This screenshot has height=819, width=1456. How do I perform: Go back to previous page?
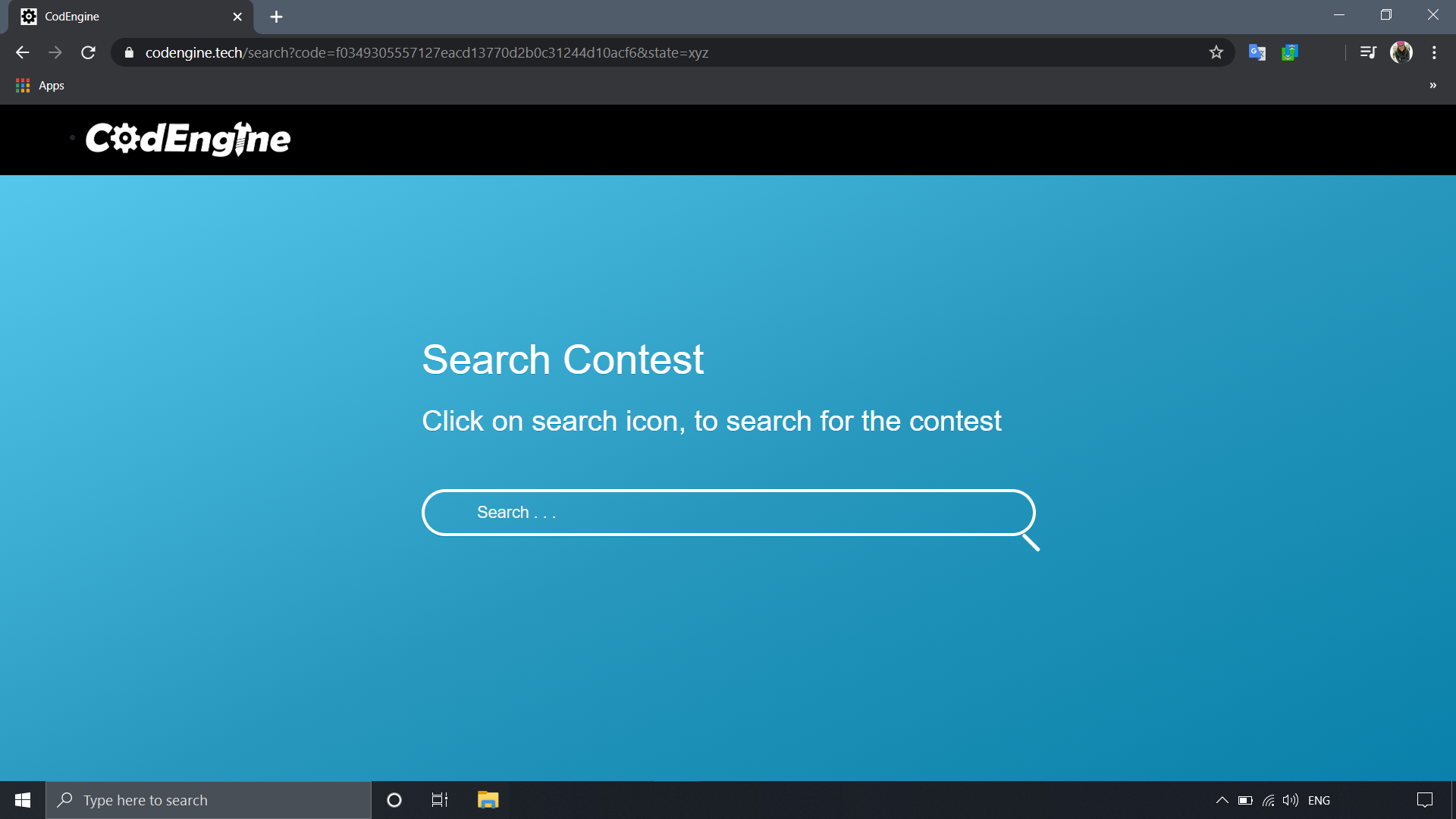coord(23,52)
